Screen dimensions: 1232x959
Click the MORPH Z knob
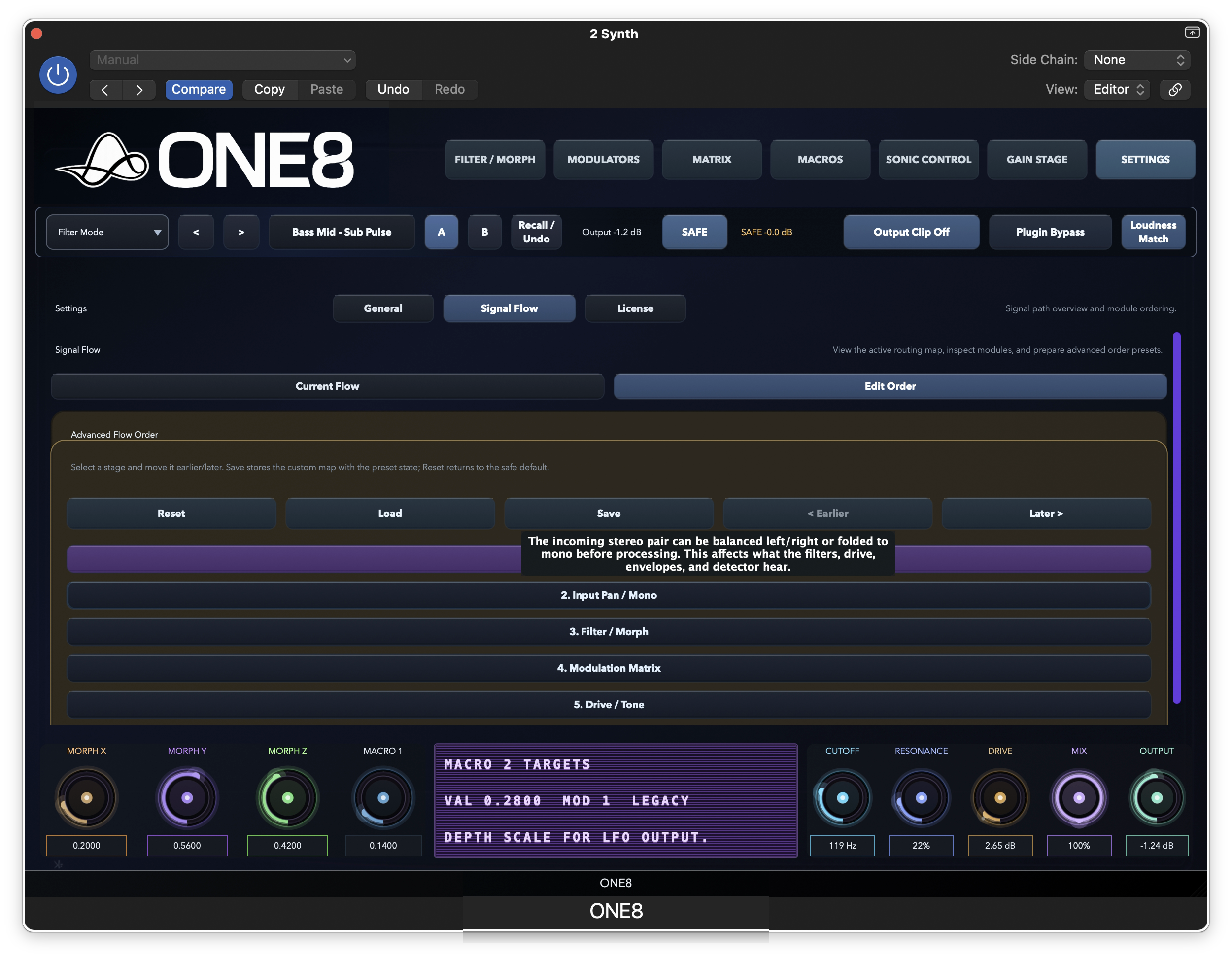tap(288, 798)
